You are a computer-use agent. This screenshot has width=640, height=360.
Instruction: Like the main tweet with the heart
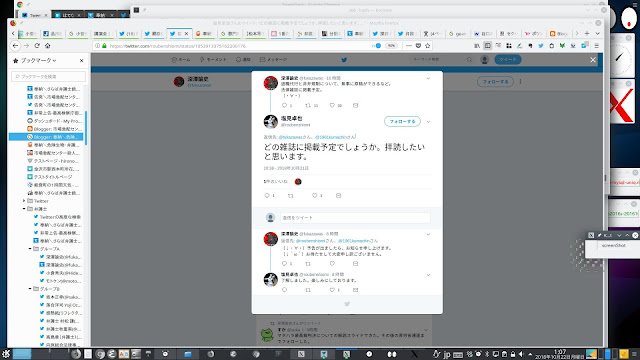315,196
